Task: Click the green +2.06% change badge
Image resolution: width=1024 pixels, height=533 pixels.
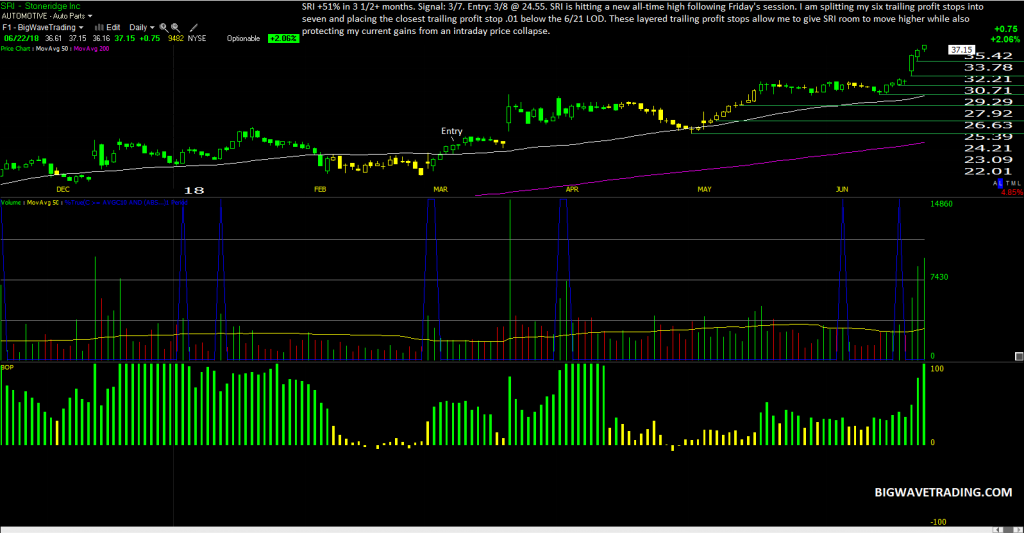Action: coord(283,39)
